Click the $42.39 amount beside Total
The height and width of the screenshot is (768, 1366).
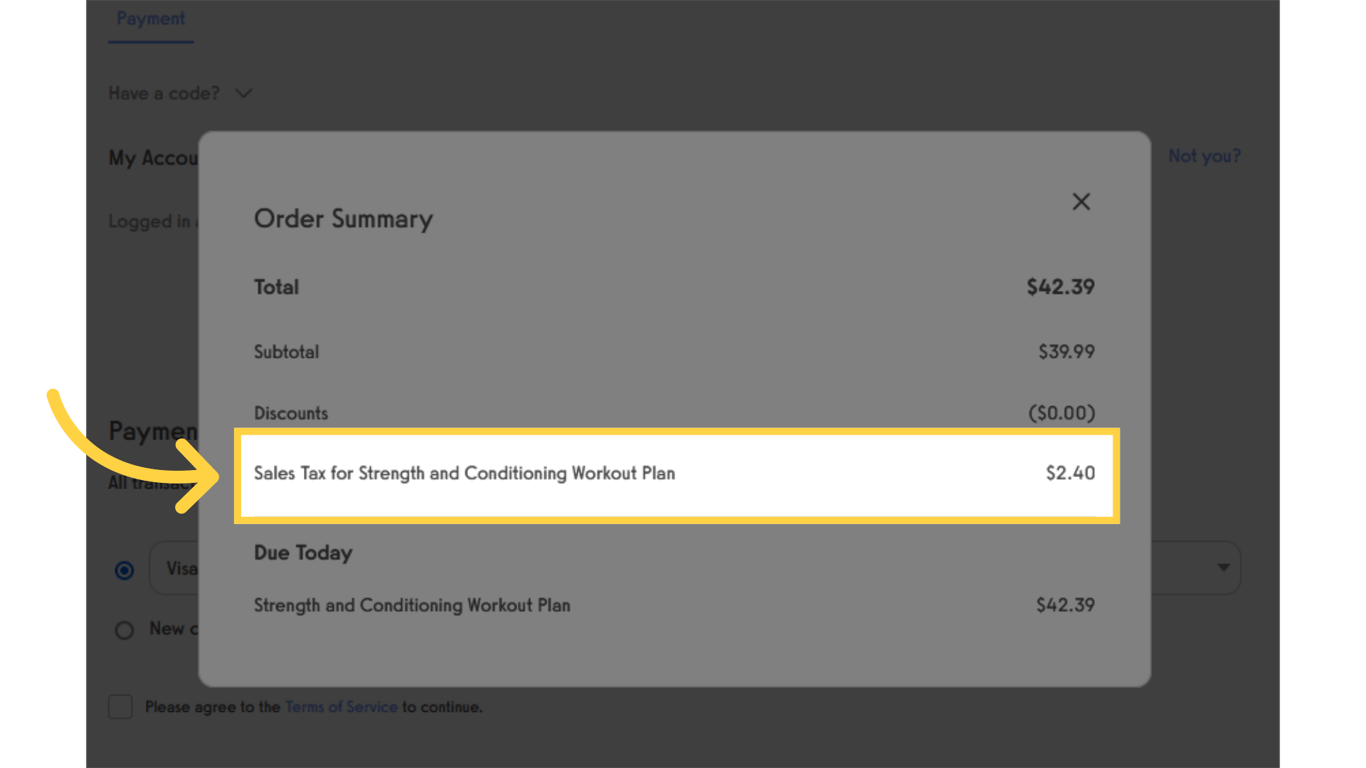(1060, 287)
